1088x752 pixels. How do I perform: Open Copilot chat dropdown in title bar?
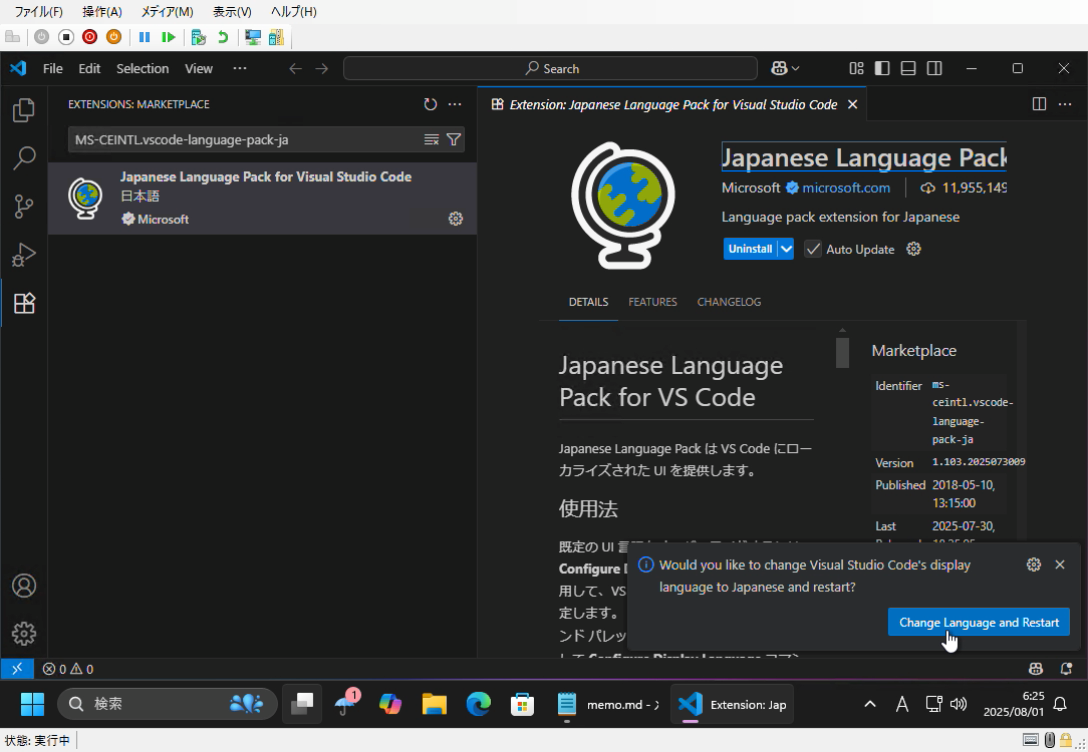tap(795, 68)
